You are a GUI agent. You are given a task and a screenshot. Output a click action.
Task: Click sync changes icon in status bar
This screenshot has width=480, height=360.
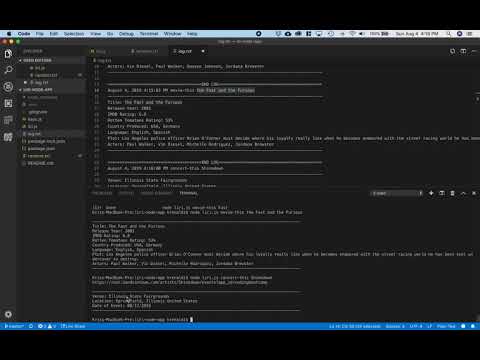(31, 326)
